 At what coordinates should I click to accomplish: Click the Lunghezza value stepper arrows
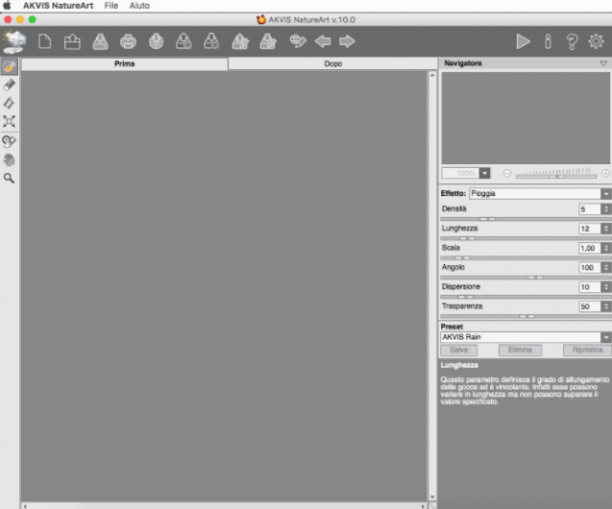coord(606,229)
